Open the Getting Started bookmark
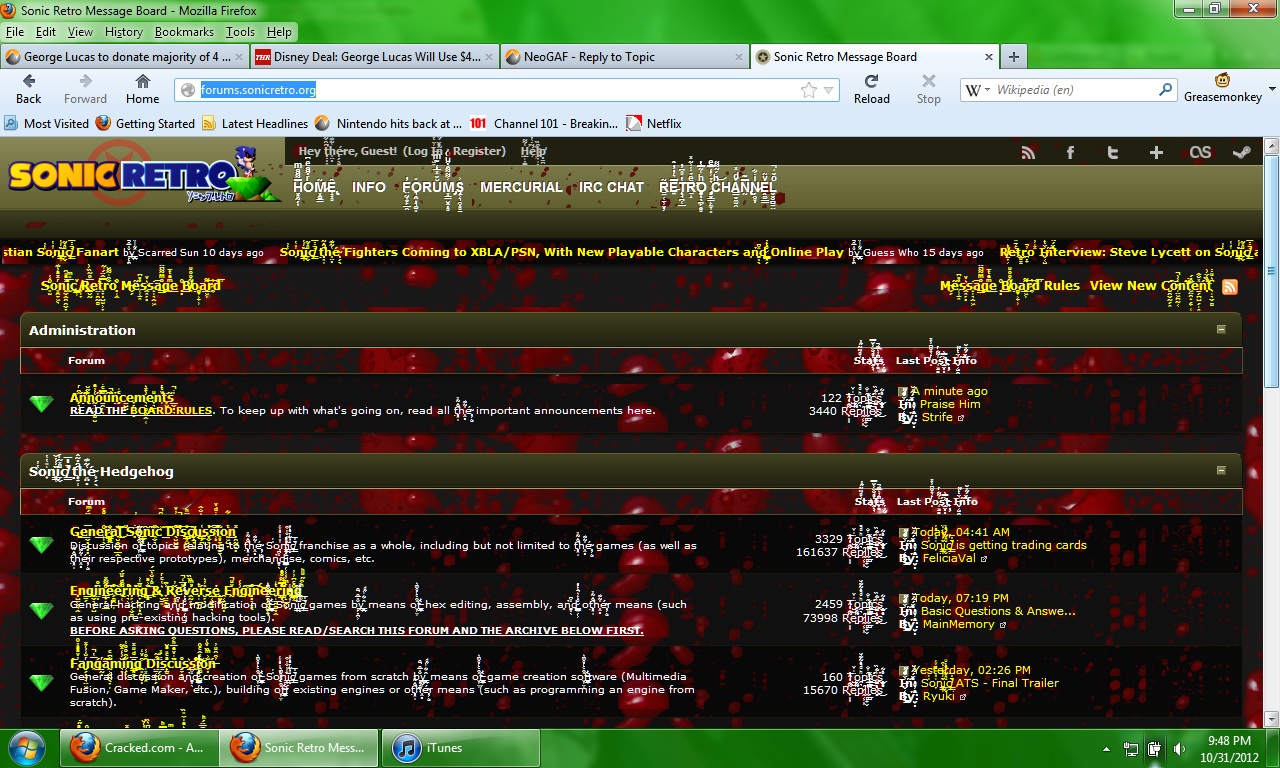 click(x=146, y=124)
